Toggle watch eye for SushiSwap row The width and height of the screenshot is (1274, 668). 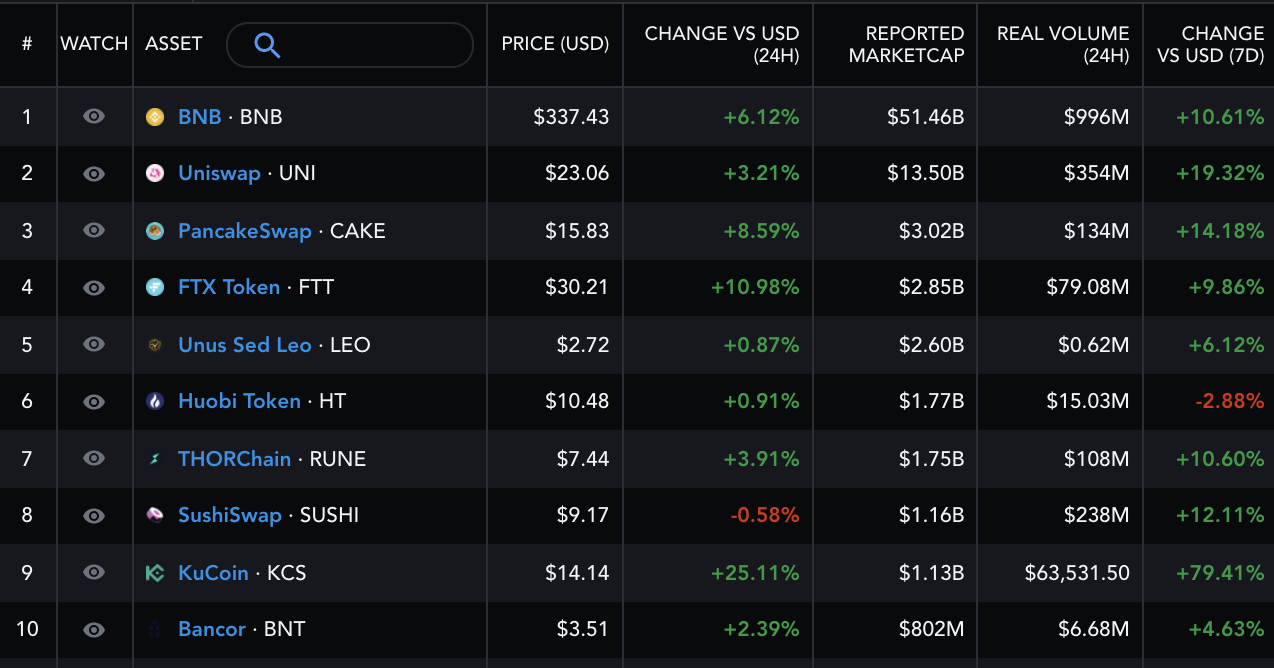94,516
